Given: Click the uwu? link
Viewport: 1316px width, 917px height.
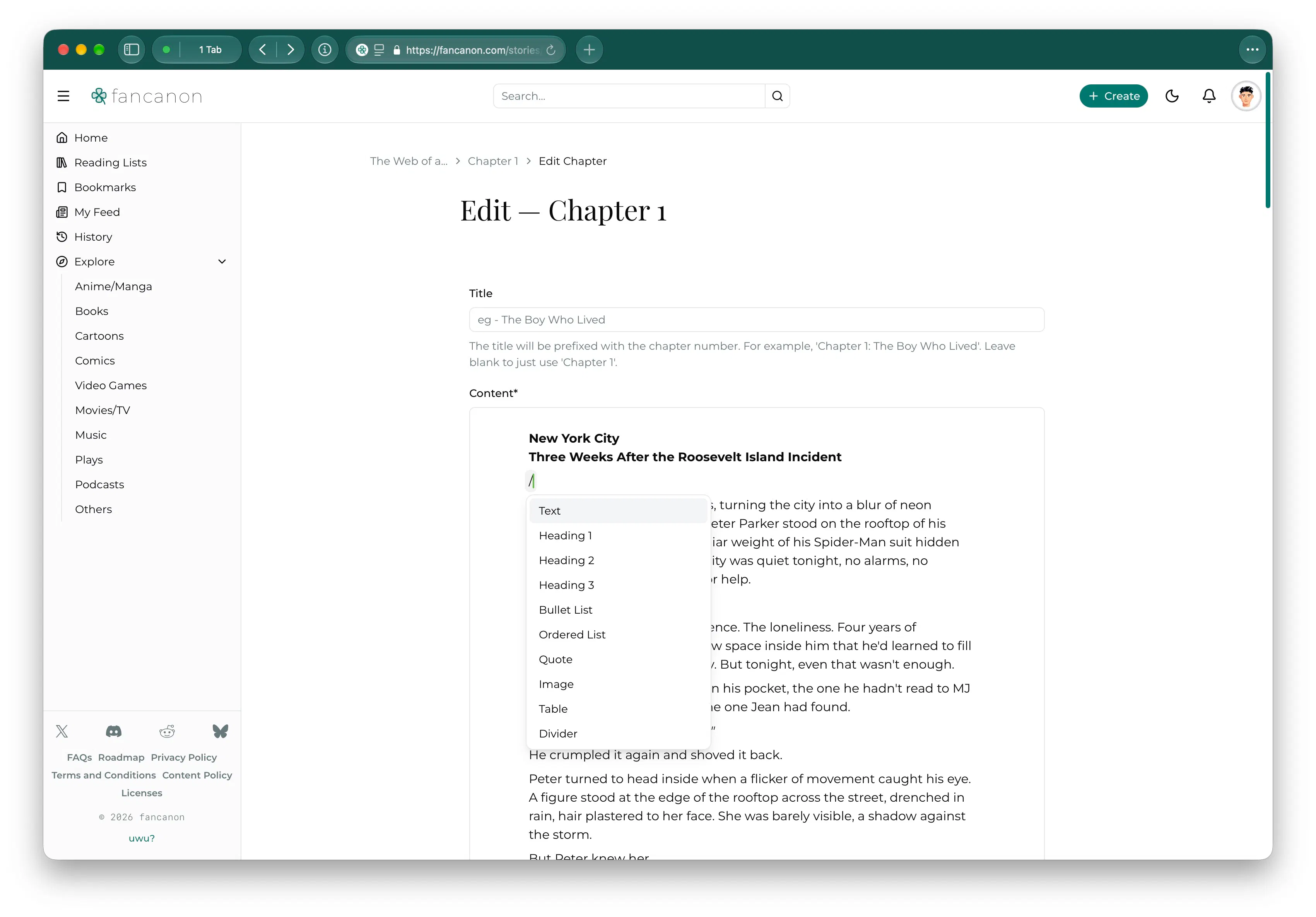Looking at the screenshot, I should coord(142,838).
